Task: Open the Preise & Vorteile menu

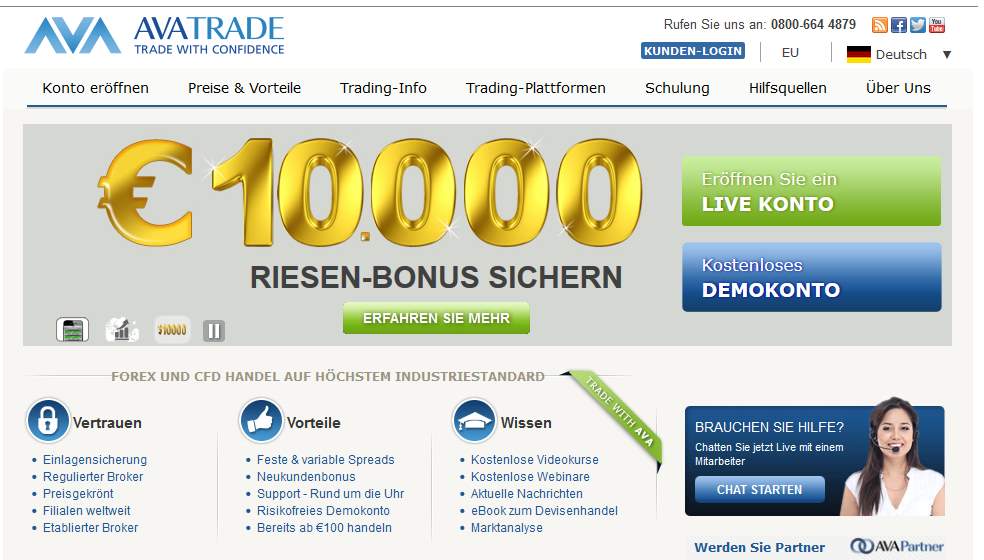Action: pos(244,88)
